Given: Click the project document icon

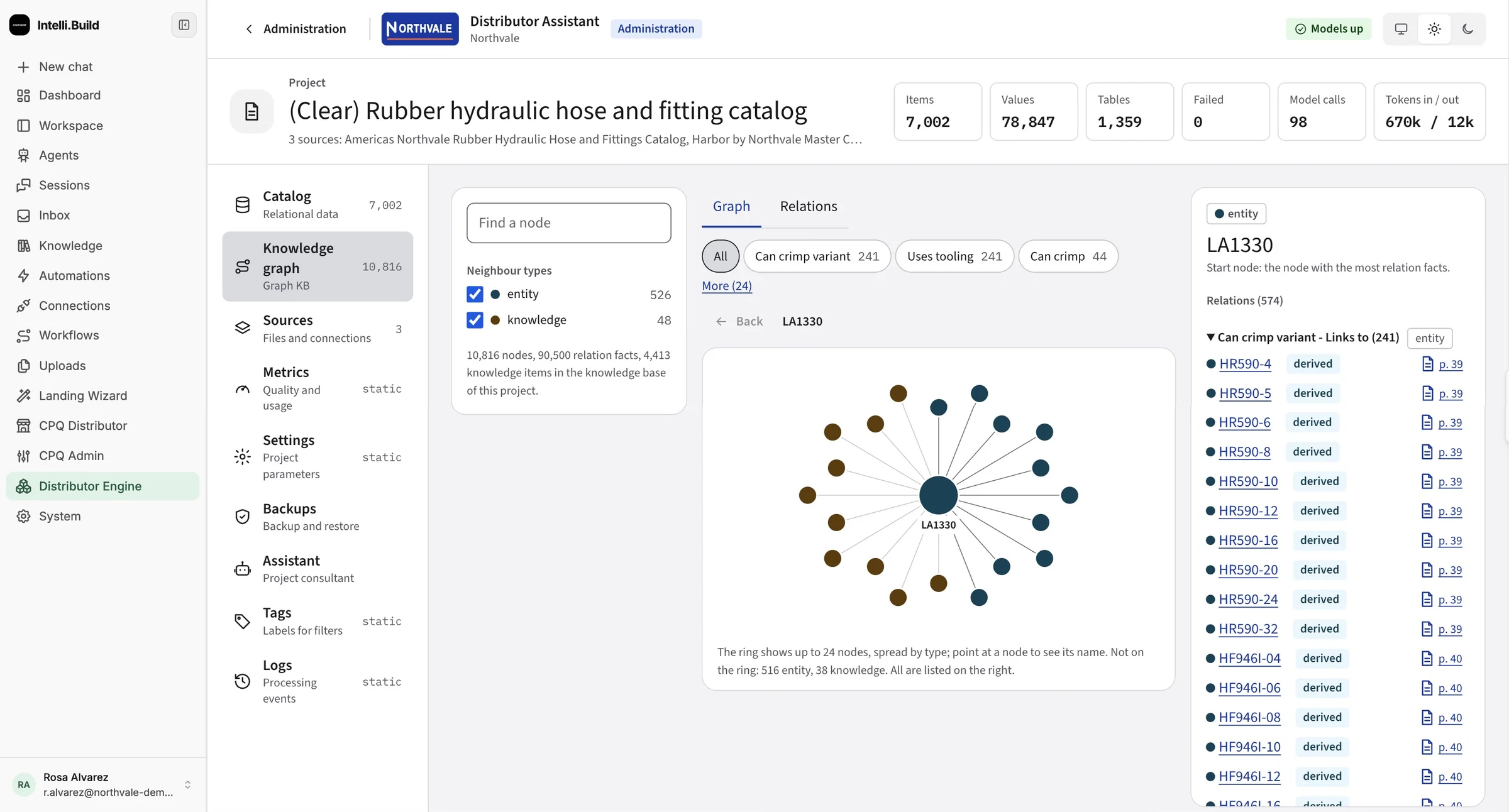Looking at the screenshot, I should click(x=251, y=111).
